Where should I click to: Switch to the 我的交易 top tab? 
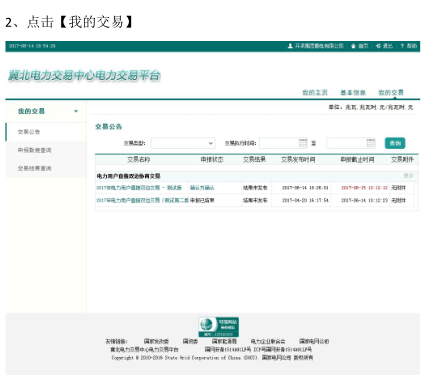point(391,92)
